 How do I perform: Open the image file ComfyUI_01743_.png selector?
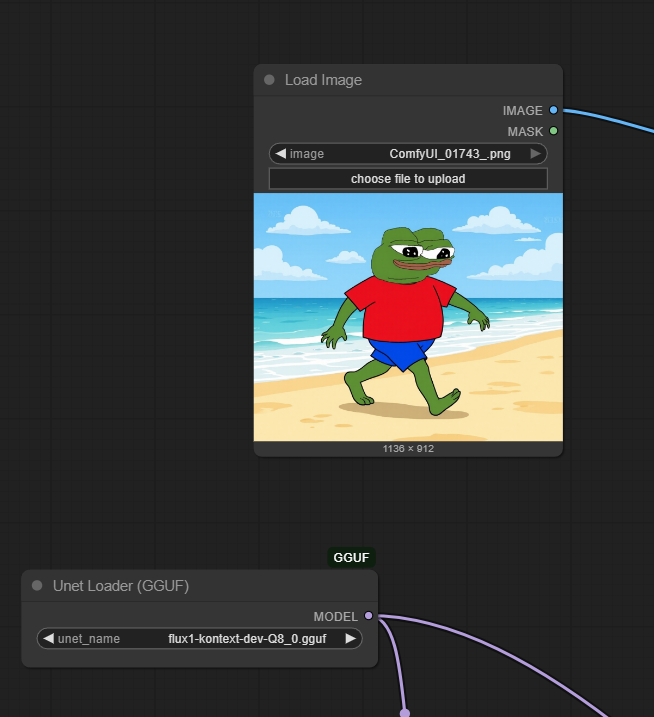pyautogui.click(x=408, y=154)
